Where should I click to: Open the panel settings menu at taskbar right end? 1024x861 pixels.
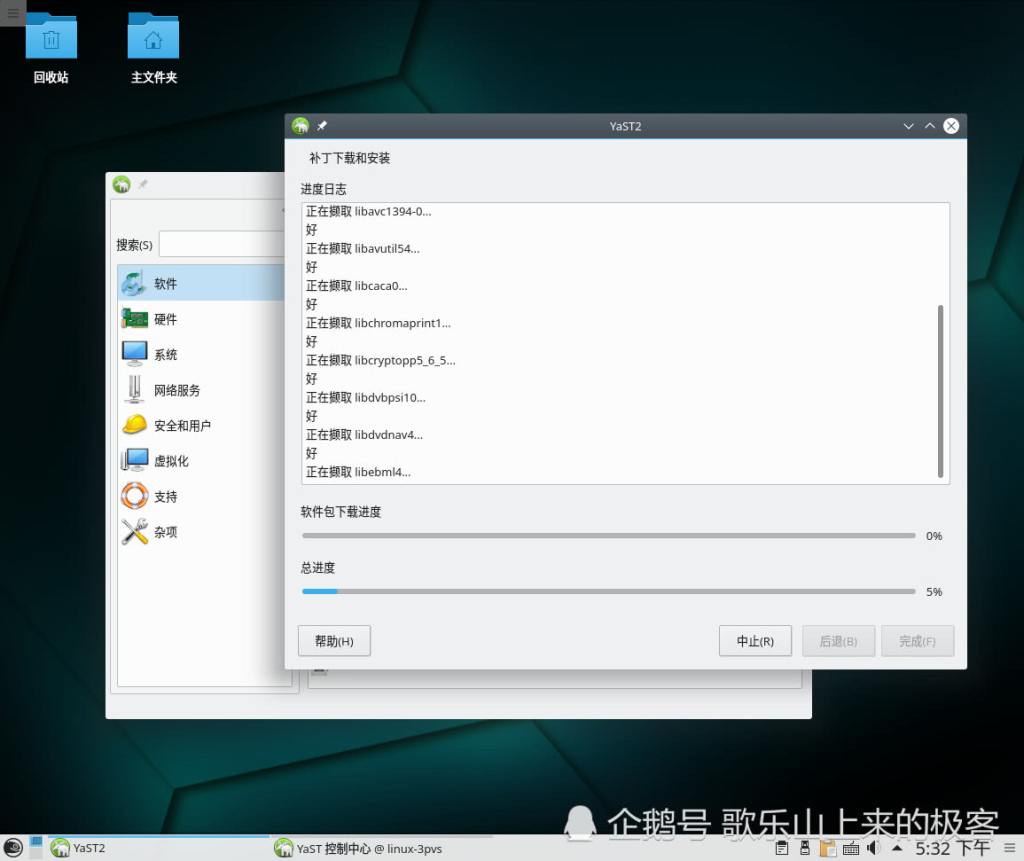1010,848
